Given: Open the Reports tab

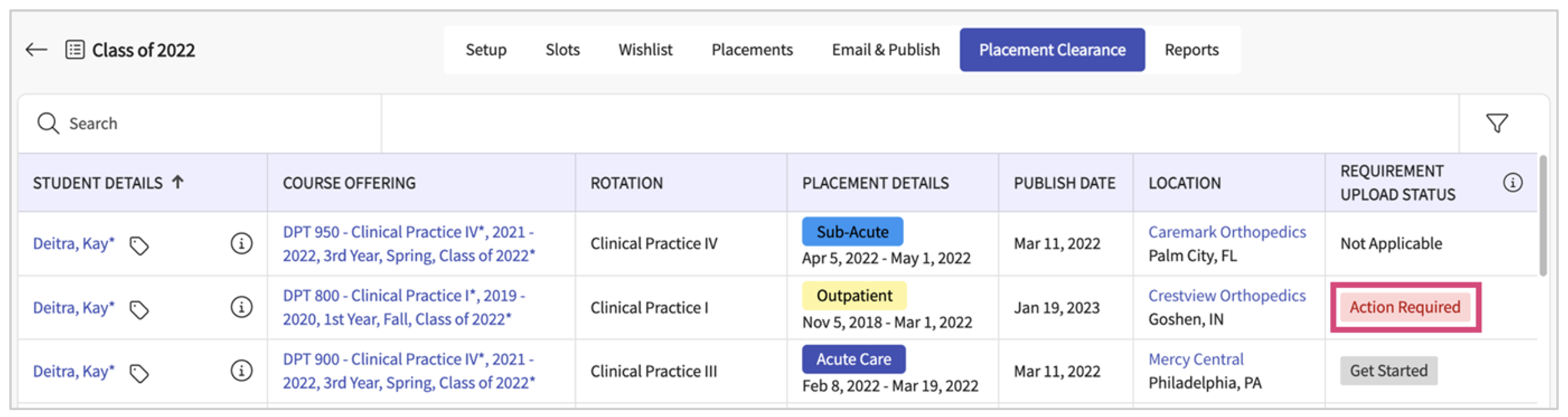Looking at the screenshot, I should coord(1191,50).
